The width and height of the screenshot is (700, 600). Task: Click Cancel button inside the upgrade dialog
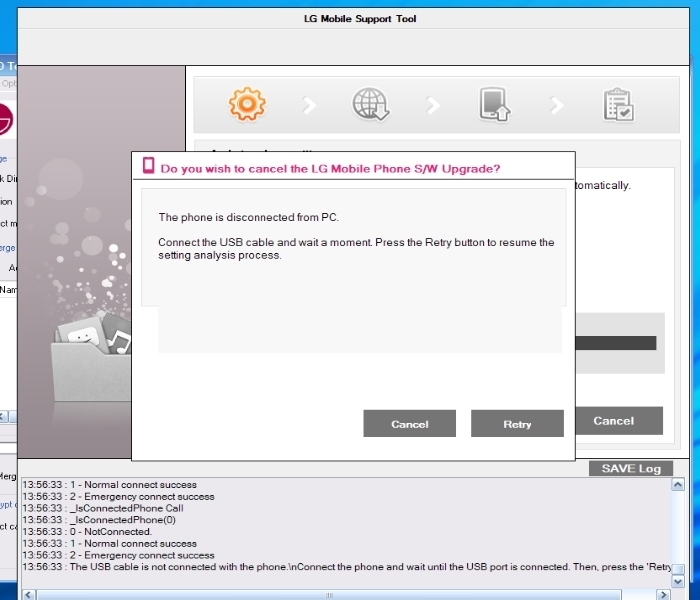(x=409, y=423)
